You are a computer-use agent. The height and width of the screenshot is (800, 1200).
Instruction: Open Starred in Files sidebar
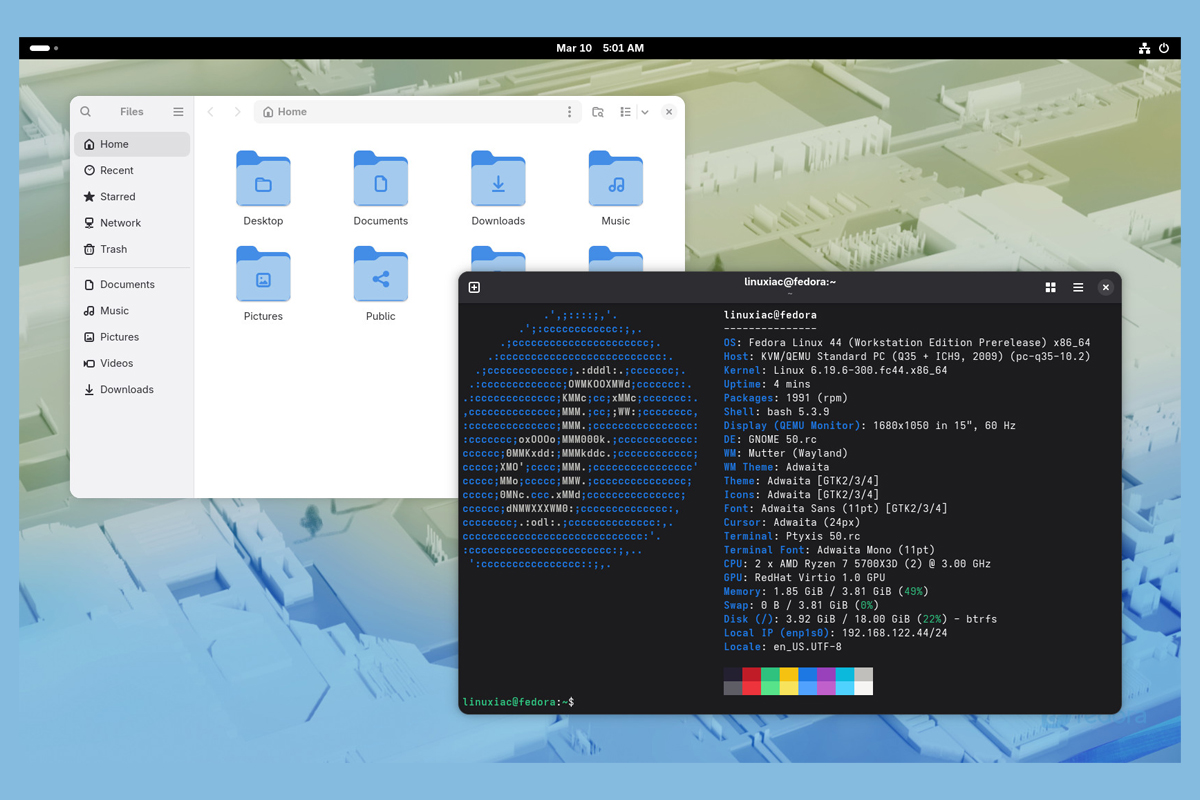coord(132,197)
